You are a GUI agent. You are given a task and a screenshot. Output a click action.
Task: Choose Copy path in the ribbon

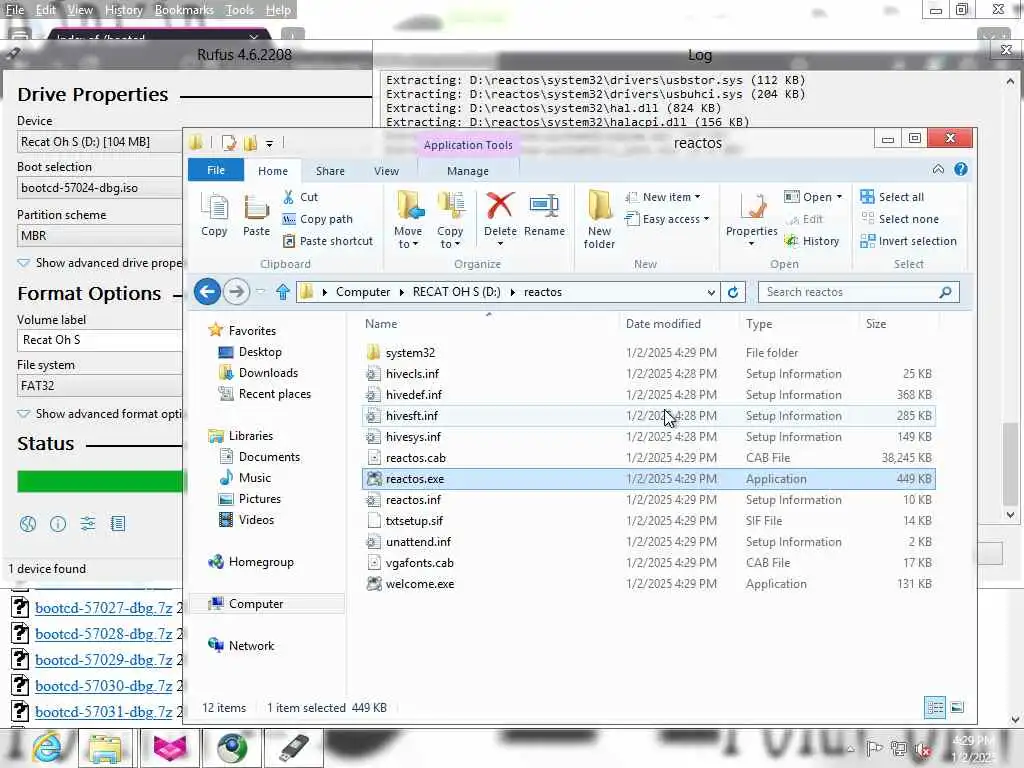tap(317, 219)
